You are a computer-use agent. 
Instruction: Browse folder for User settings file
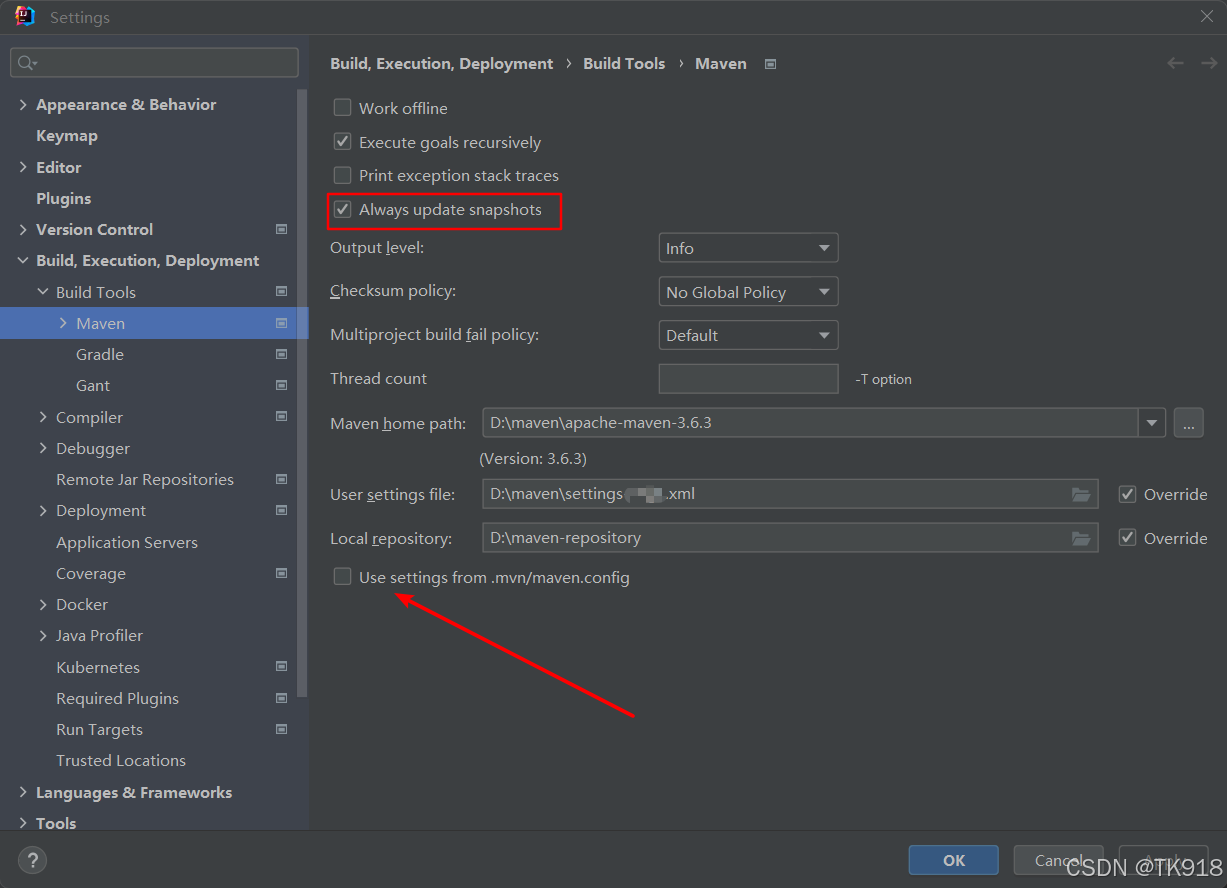1081,494
